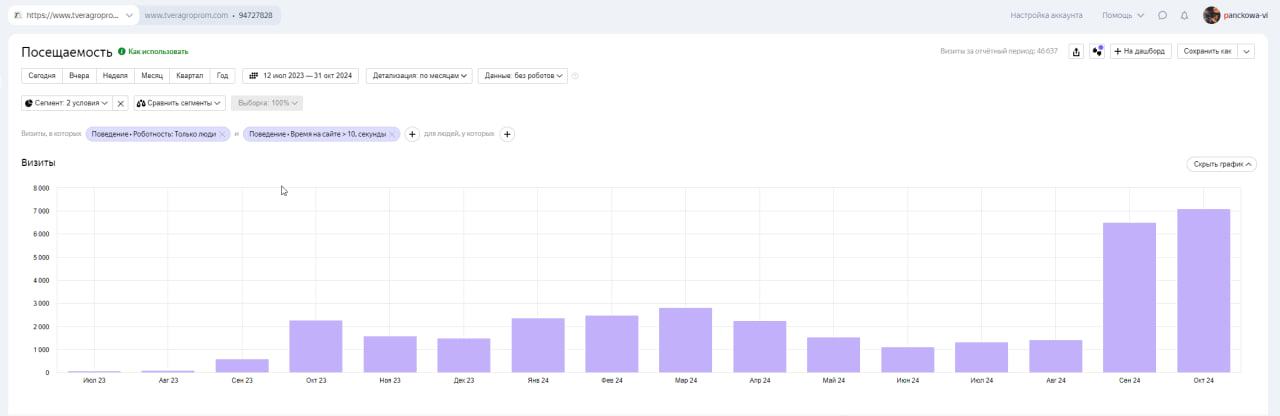
Task: Open the notifications bell
Action: point(1184,15)
